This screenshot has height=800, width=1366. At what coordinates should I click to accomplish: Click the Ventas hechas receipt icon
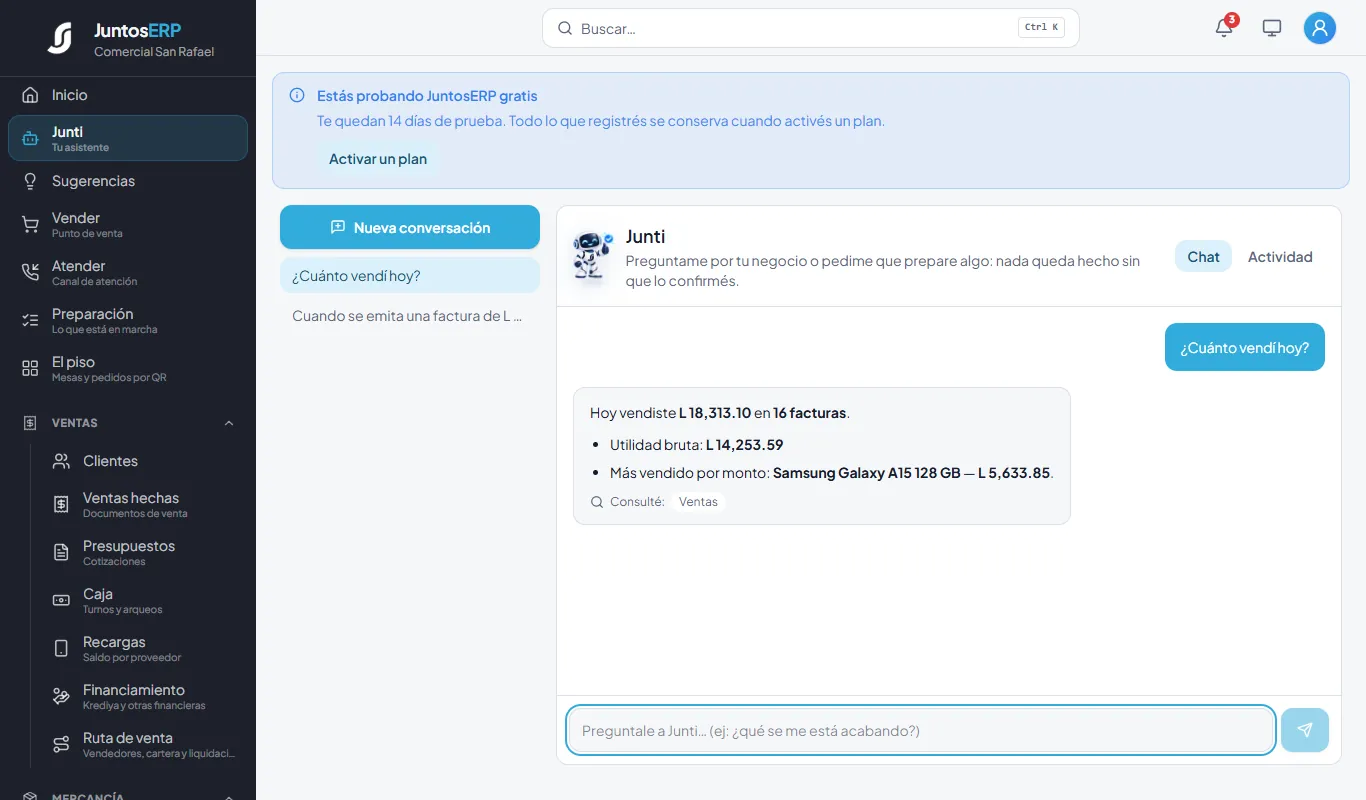pos(61,504)
